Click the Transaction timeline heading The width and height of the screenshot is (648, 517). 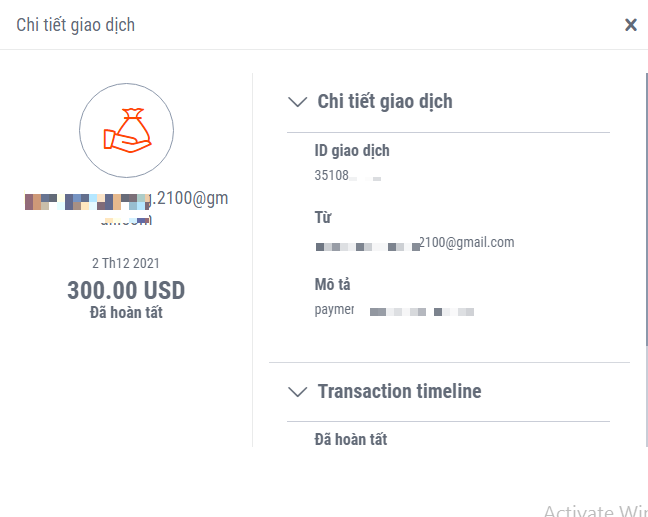pos(399,391)
